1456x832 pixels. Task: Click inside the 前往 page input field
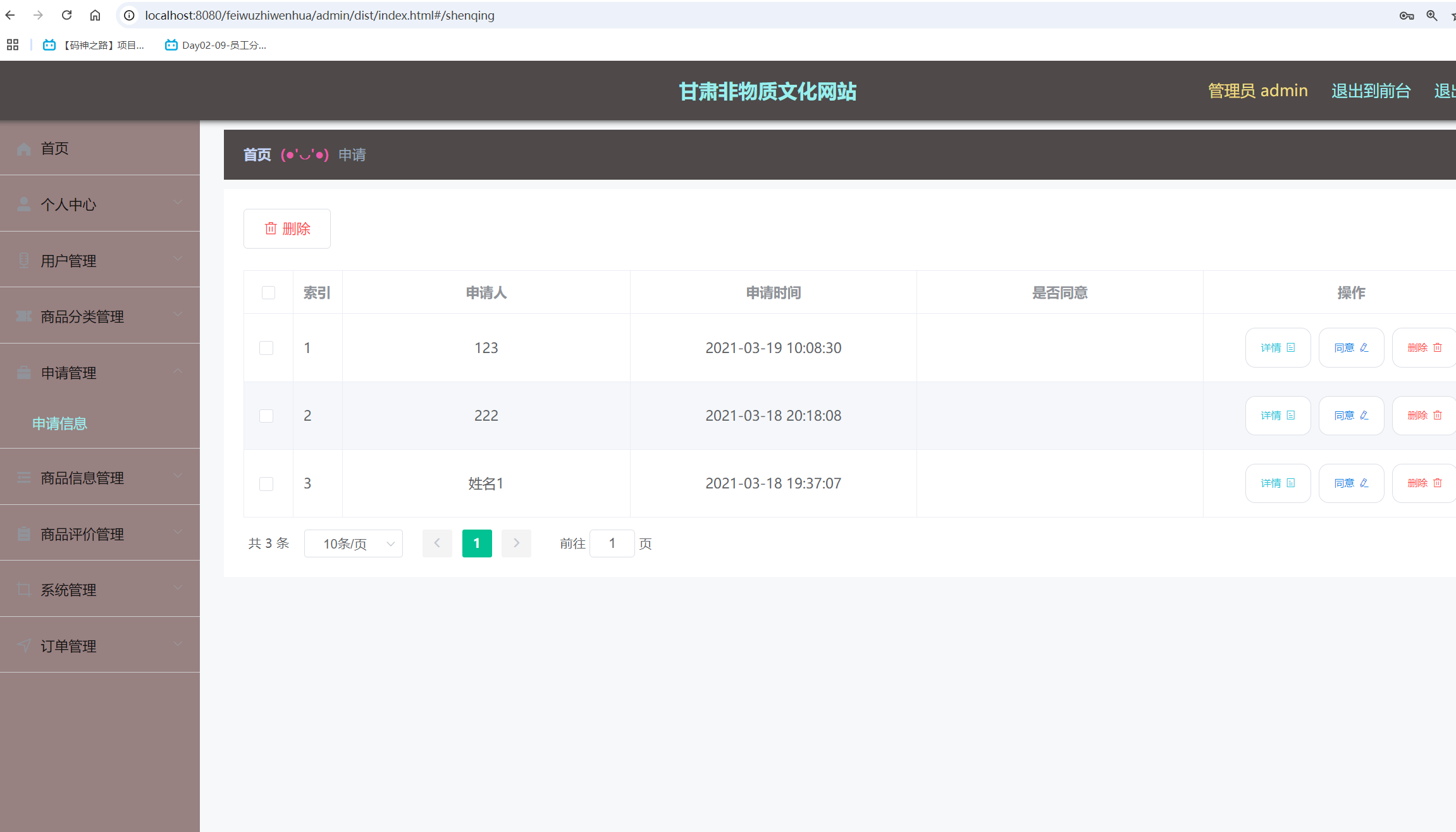tap(611, 543)
